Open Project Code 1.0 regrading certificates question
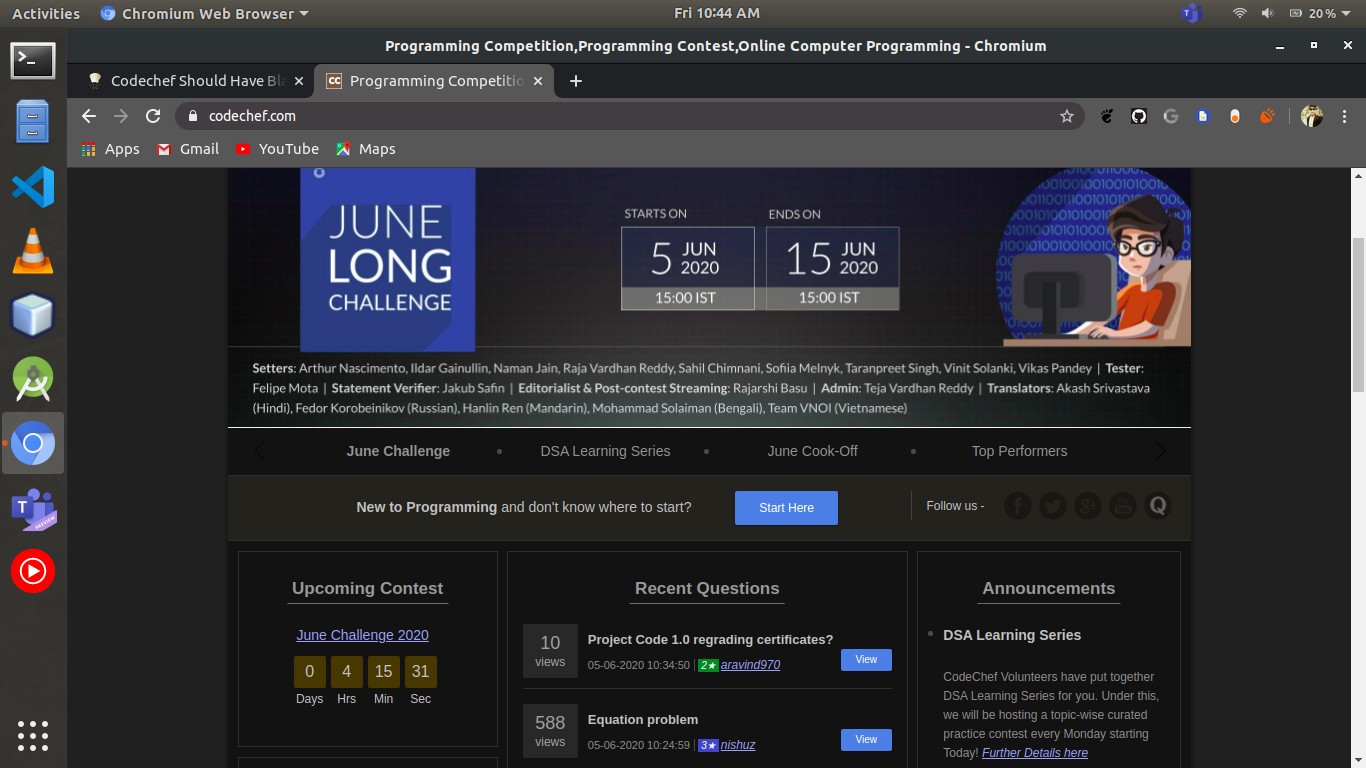This screenshot has width=1366, height=768. 710,640
